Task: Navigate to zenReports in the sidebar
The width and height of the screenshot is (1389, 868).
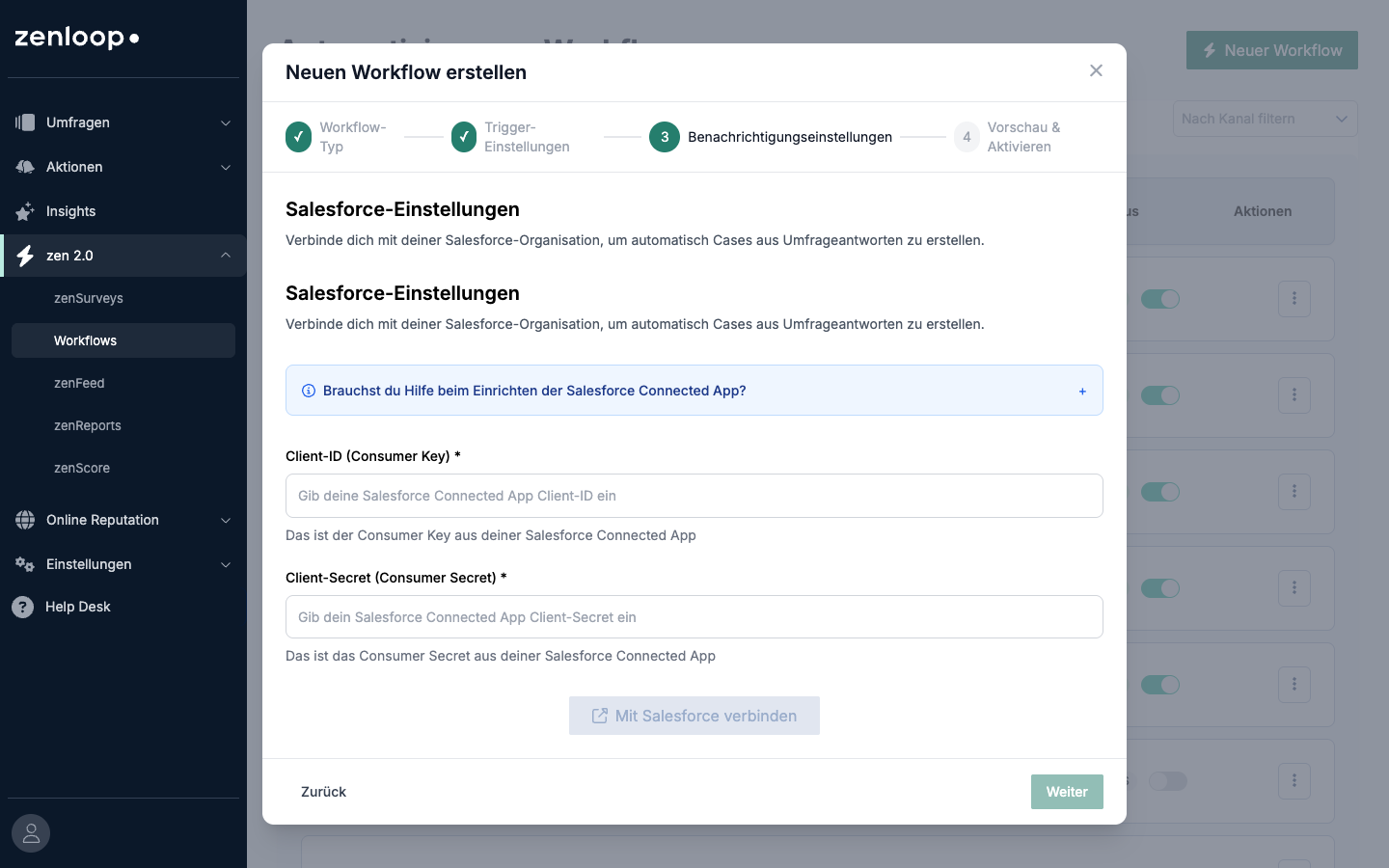Action: pos(88,425)
